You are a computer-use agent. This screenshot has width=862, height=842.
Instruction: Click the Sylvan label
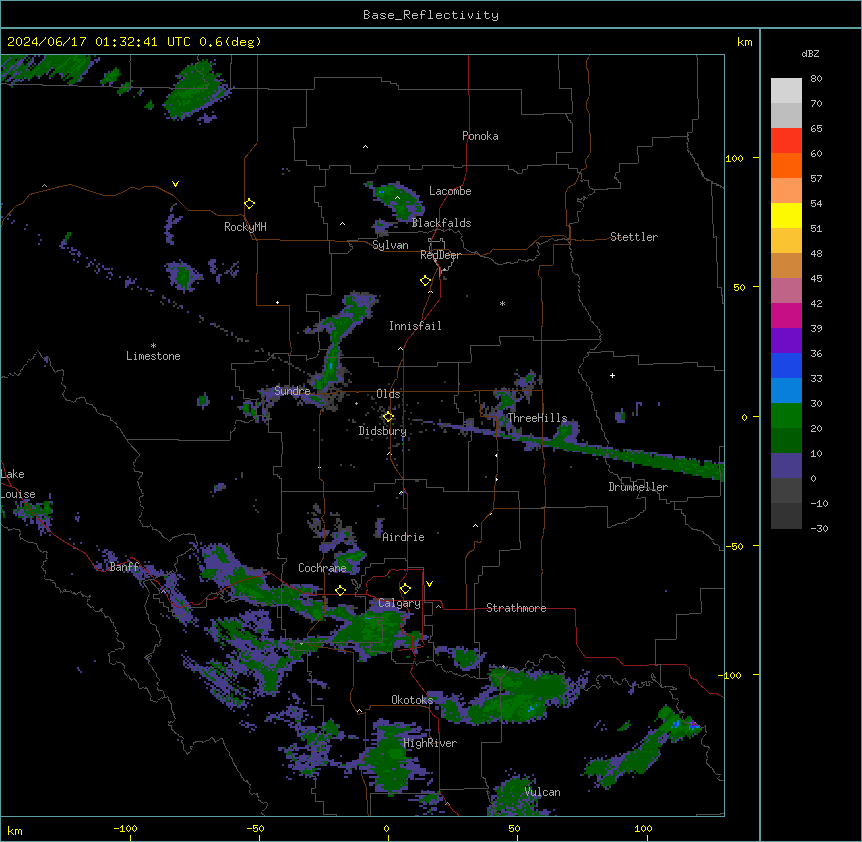point(390,245)
